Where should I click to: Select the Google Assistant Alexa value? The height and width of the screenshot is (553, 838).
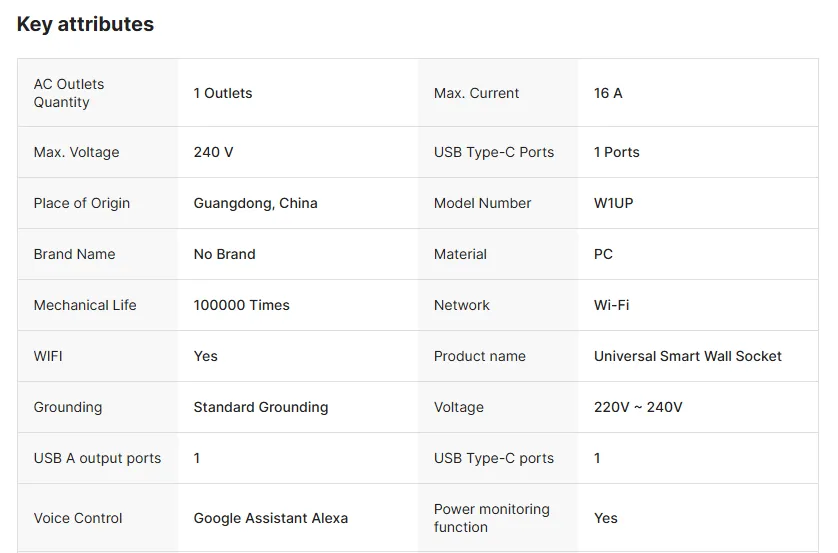coord(270,518)
